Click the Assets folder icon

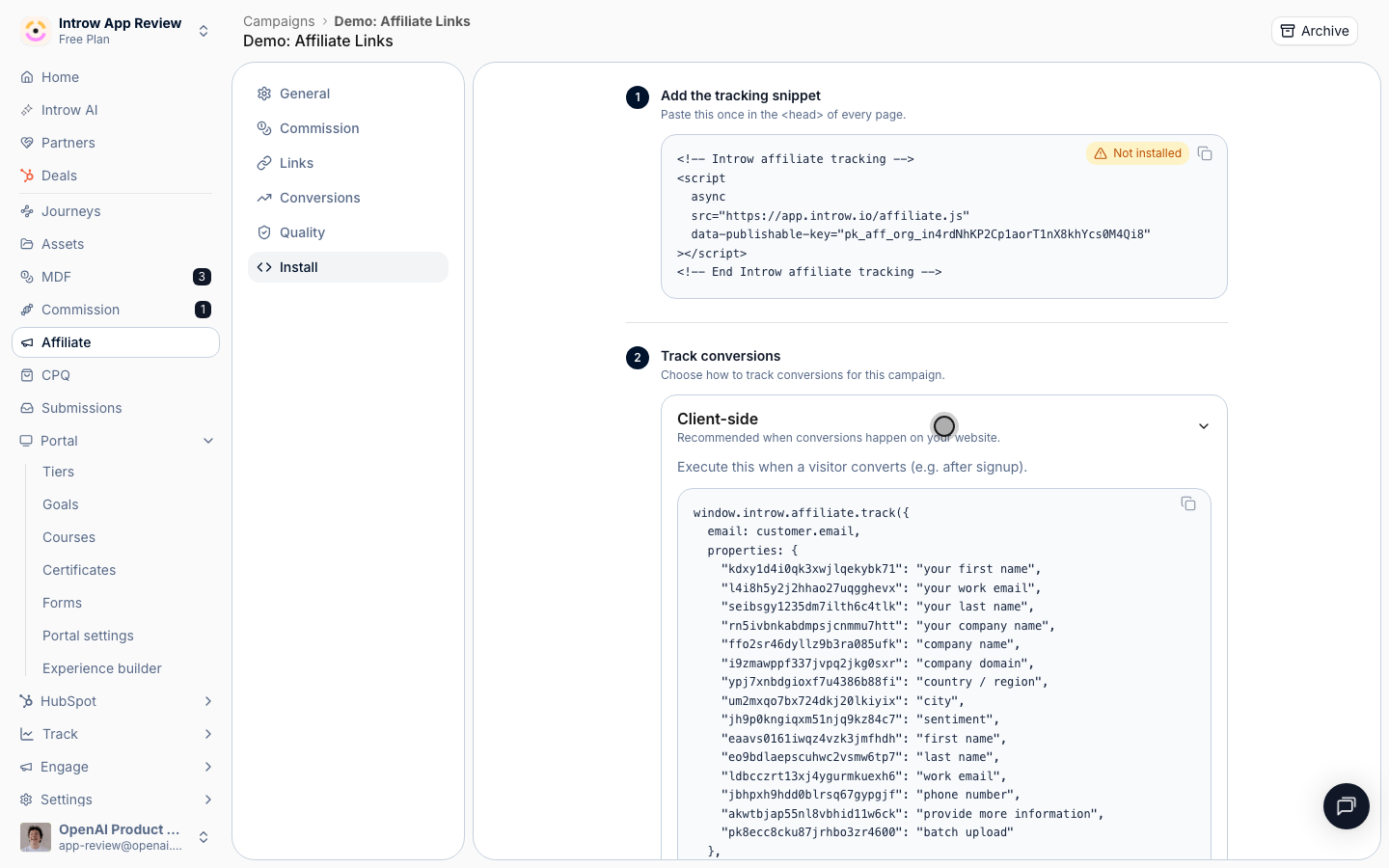(27, 244)
